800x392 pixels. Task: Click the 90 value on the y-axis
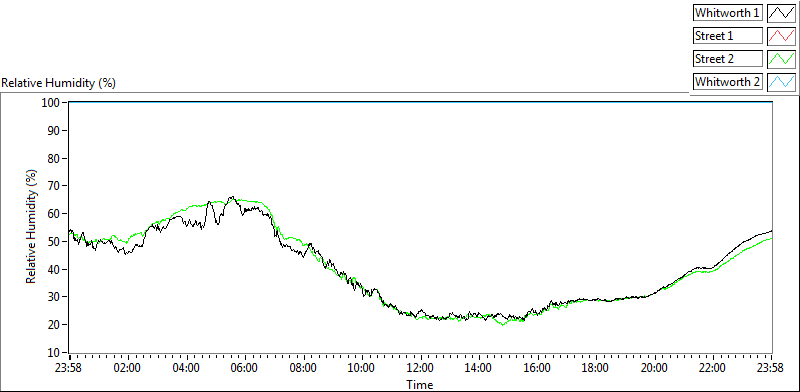(55, 131)
